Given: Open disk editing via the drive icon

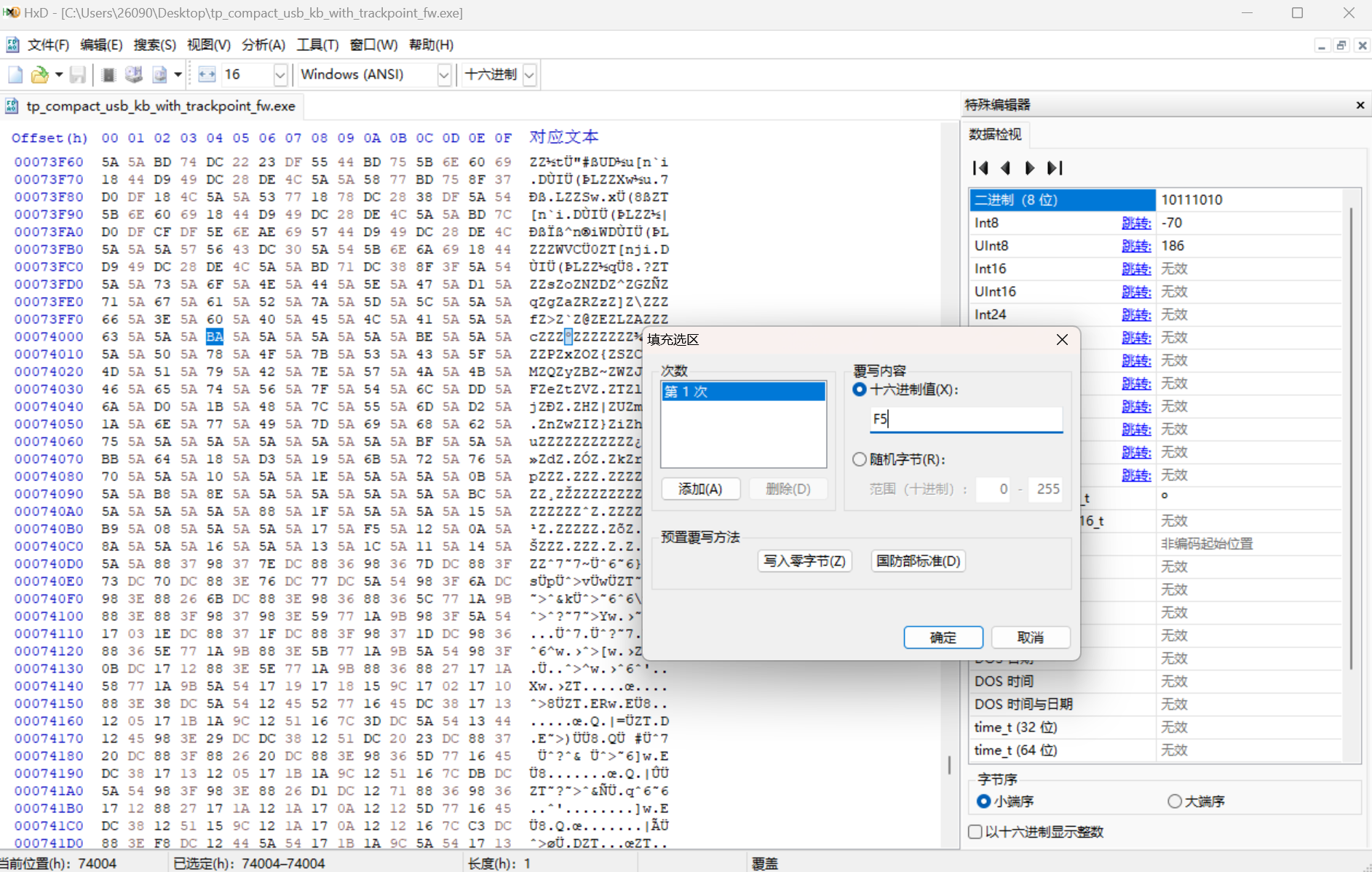Looking at the screenshot, I should [133, 74].
